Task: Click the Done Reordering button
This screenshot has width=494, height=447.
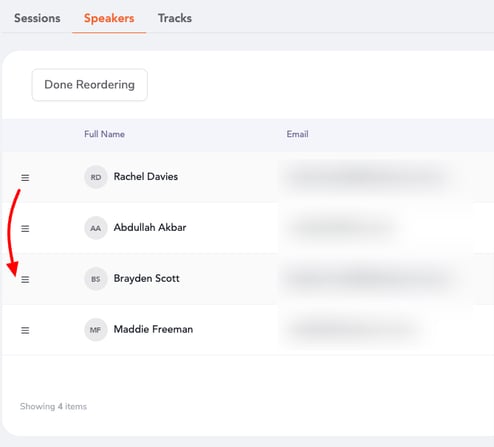Action: (x=90, y=85)
